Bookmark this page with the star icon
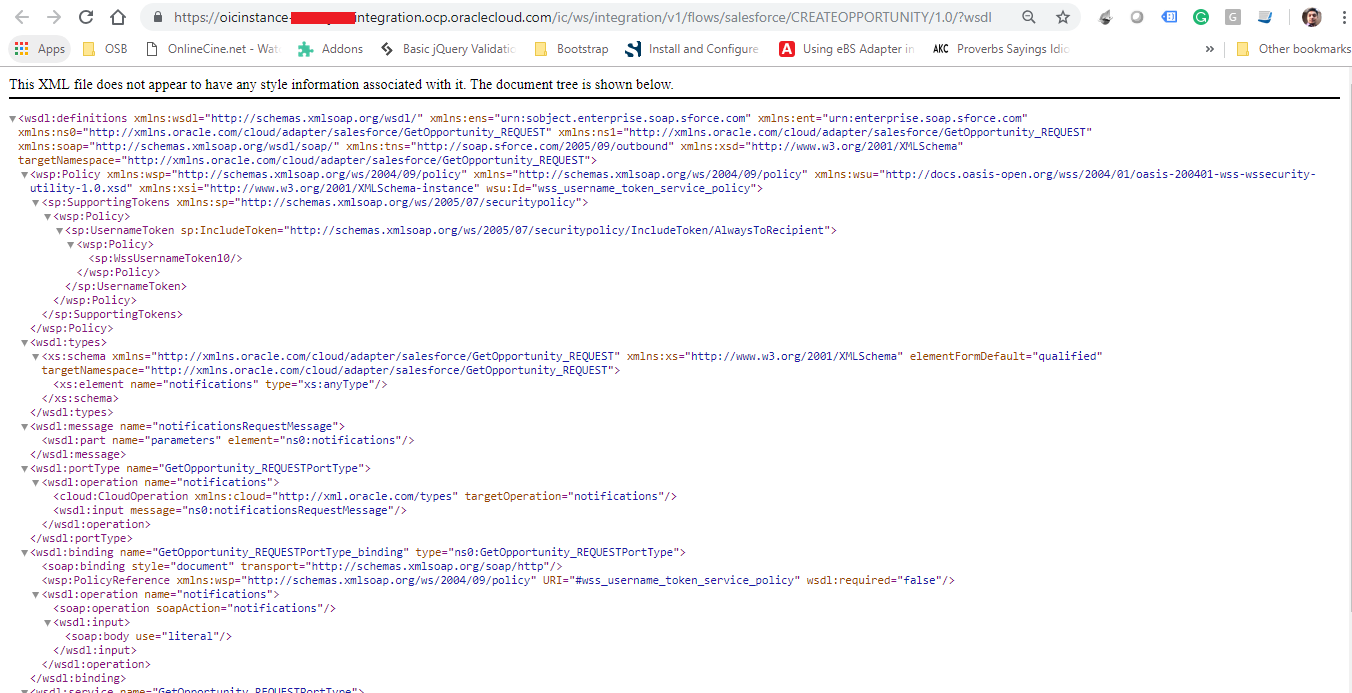The height and width of the screenshot is (693, 1352). (1063, 17)
